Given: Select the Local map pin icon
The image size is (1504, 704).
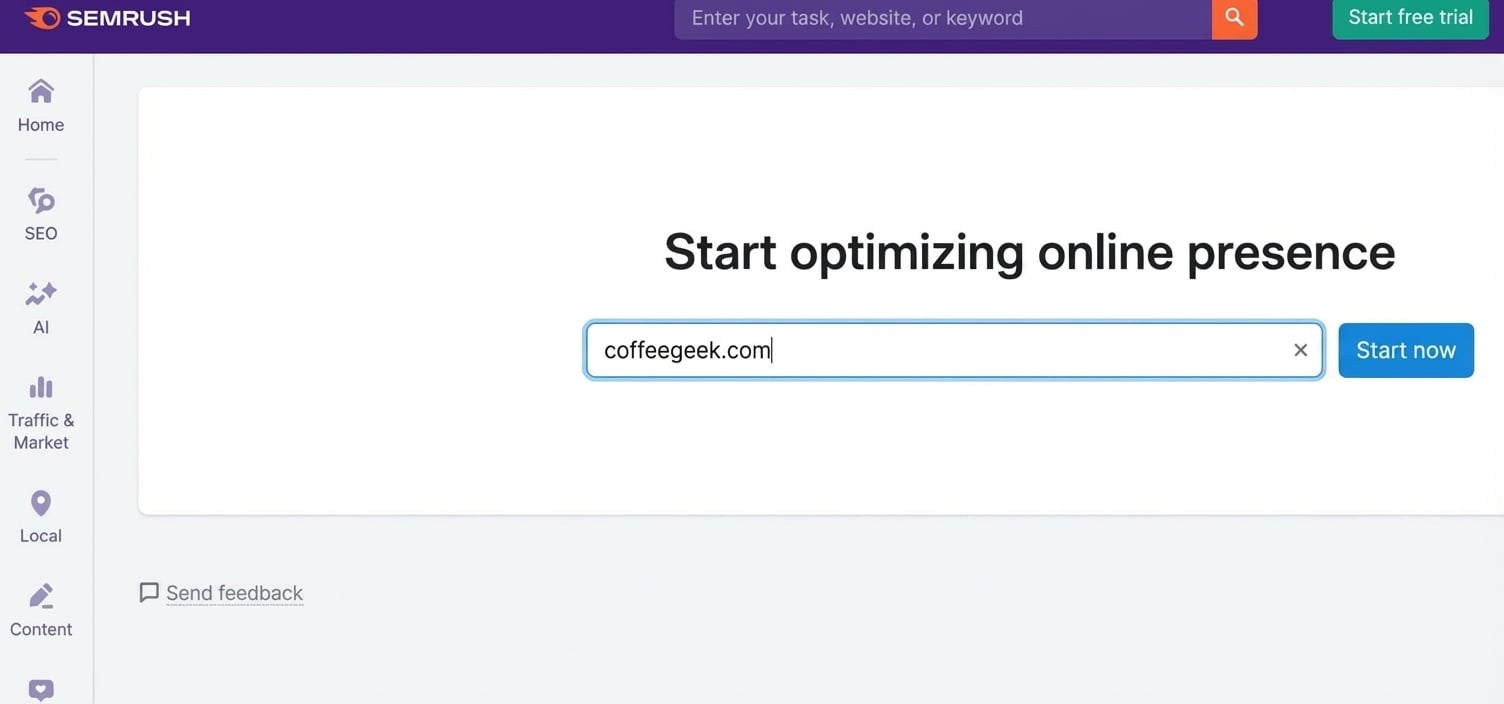Looking at the screenshot, I should tap(41, 503).
